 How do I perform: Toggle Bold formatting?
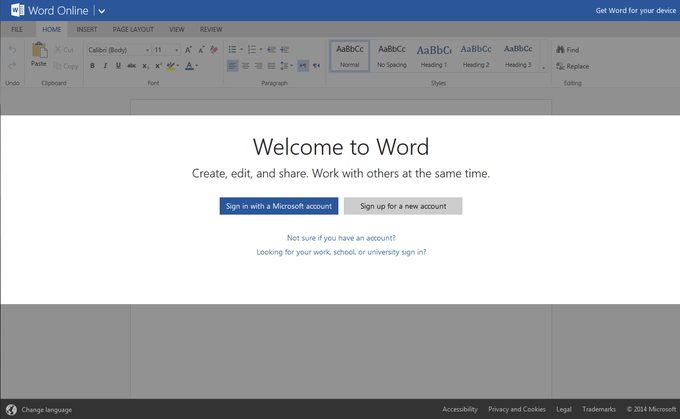92,66
